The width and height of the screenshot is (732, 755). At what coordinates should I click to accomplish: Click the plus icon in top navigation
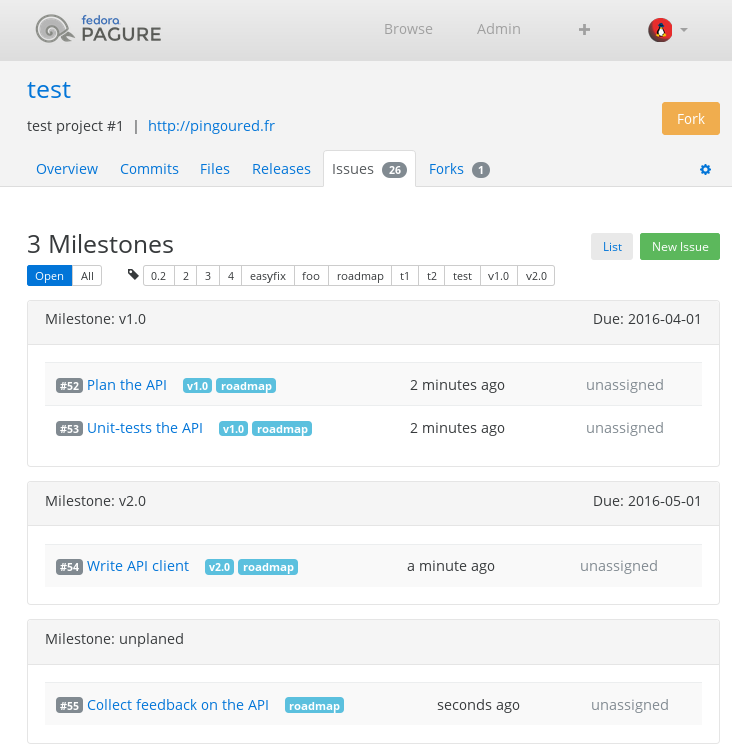point(585,30)
